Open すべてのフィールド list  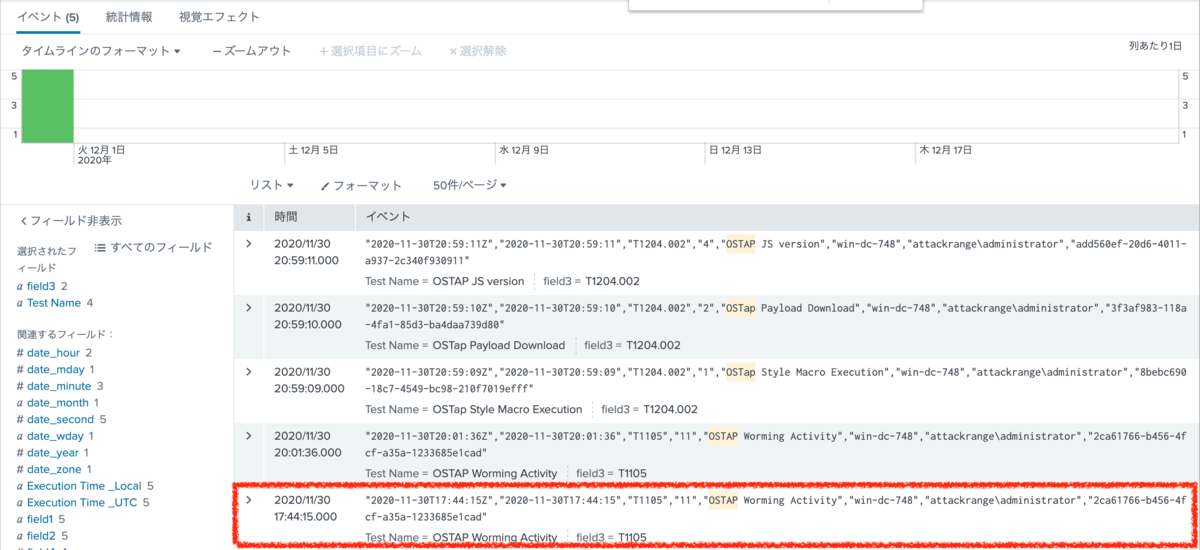[153, 247]
